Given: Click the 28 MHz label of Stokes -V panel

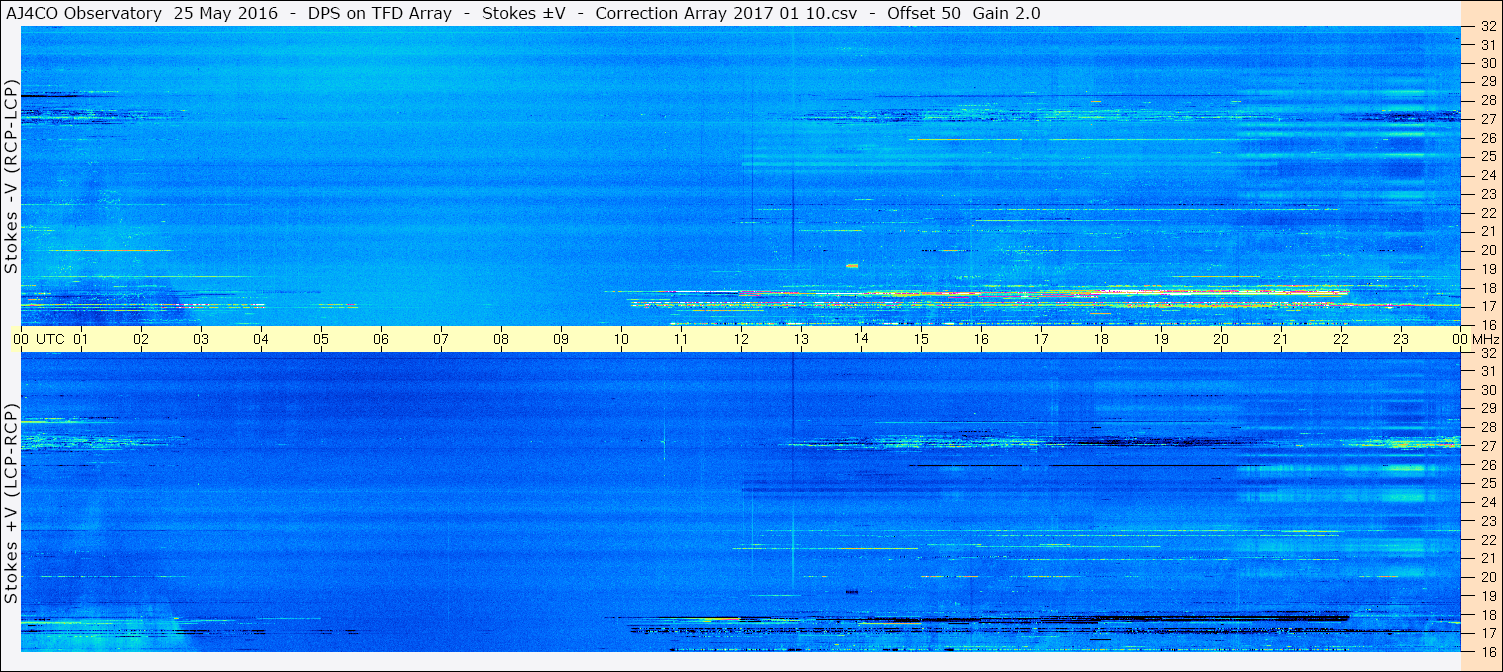Looking at the screenshot, I should pyautogui.click(x=1487, y=100).
